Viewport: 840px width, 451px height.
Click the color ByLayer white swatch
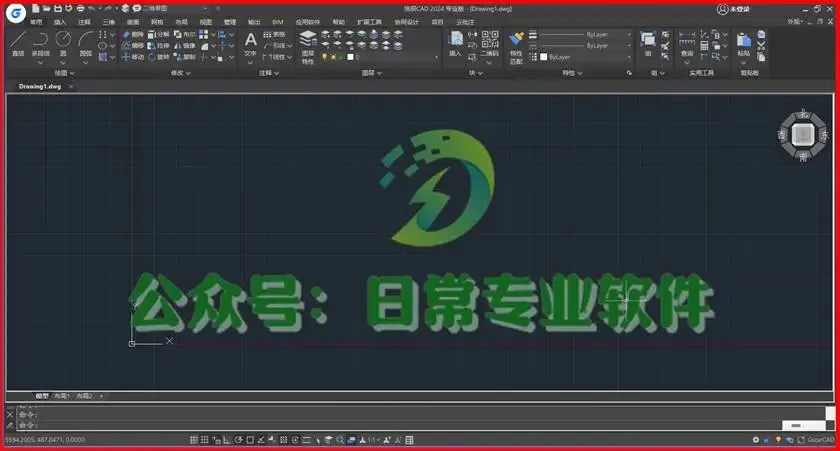coord(543,57)
